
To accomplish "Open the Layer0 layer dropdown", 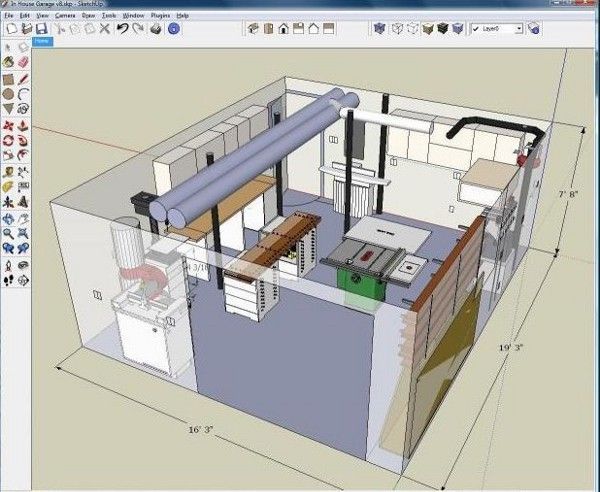I will tap(497, 29).
